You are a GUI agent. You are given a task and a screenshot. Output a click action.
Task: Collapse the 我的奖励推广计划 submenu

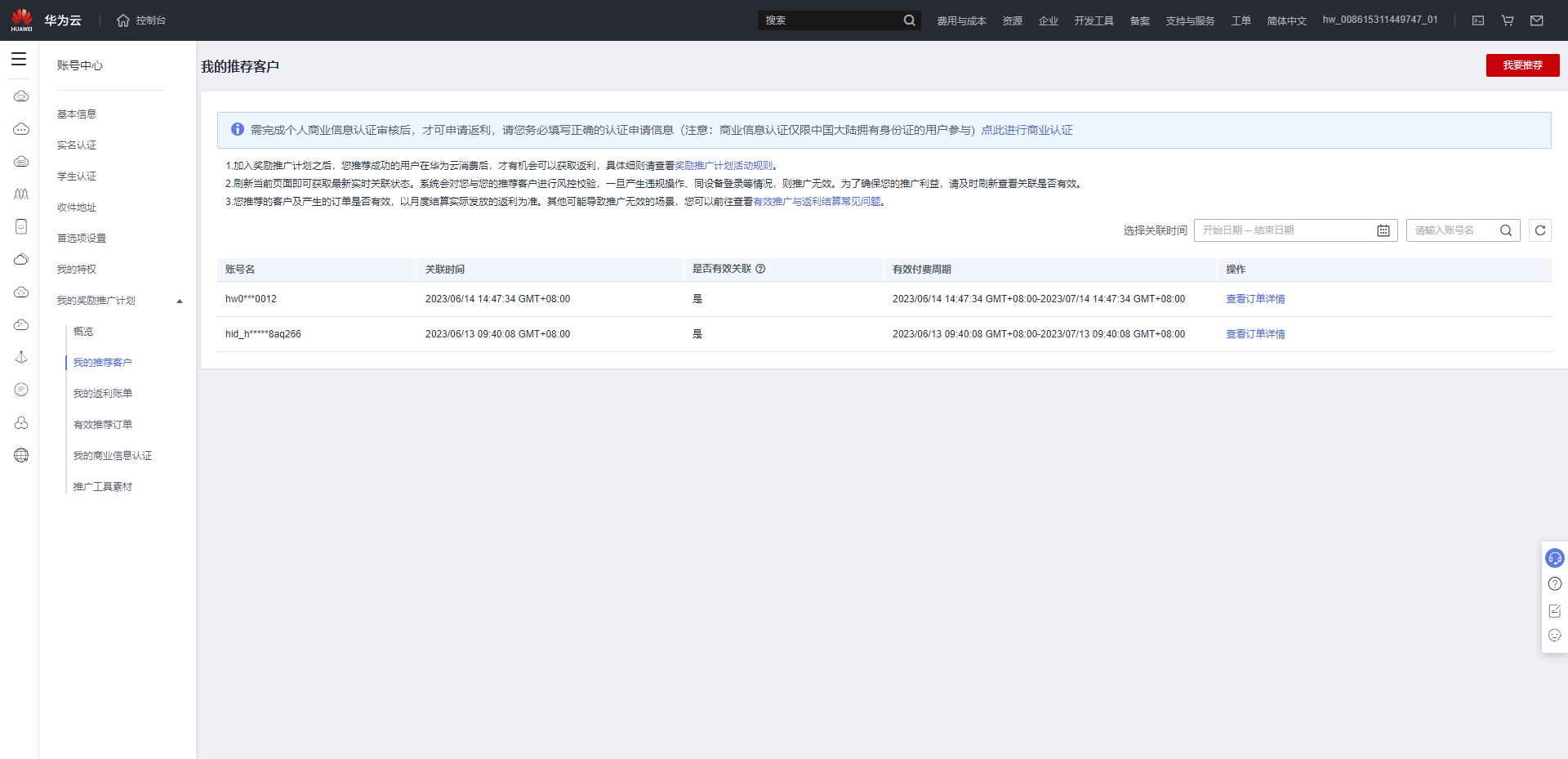[180, 301]
